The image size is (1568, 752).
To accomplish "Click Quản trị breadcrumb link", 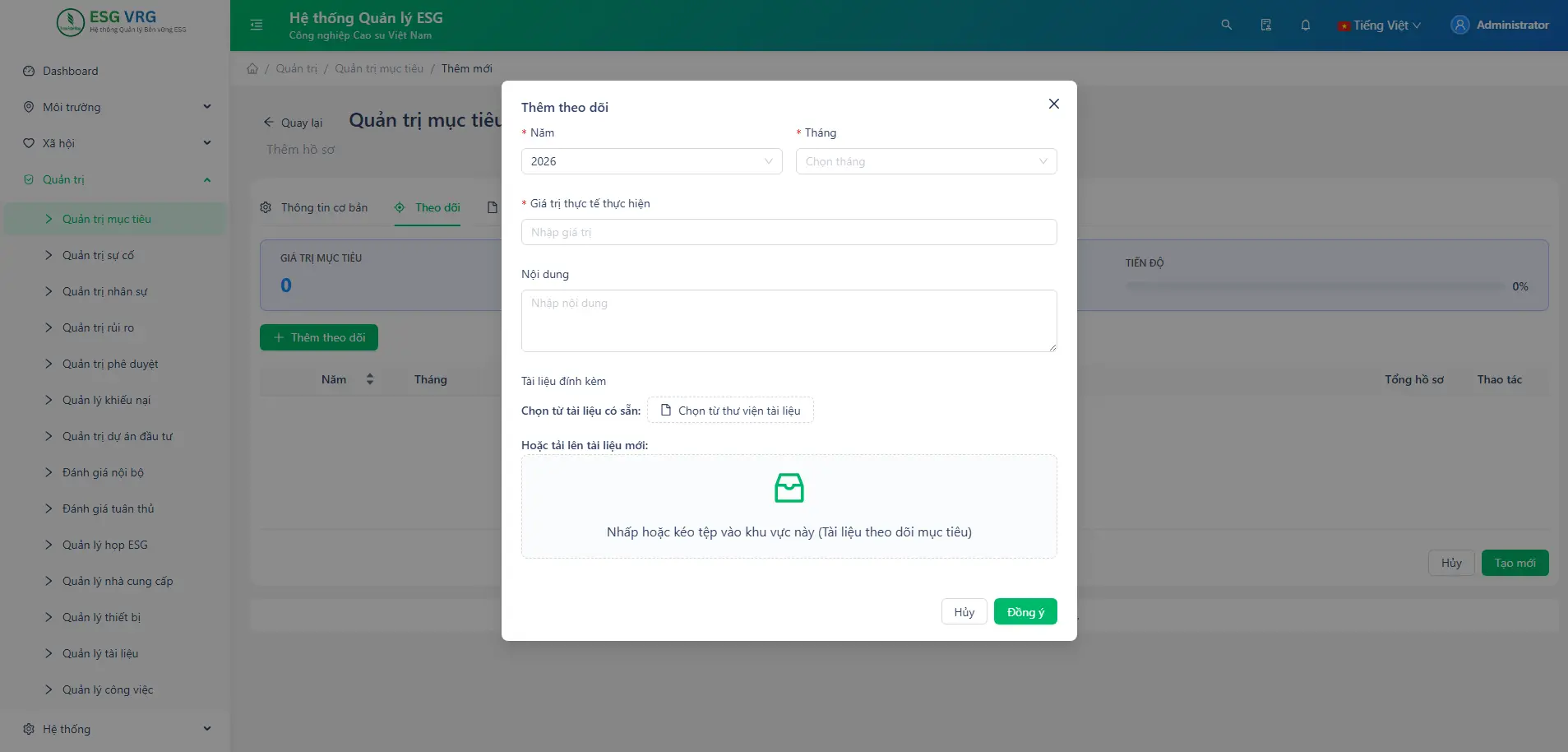I will pos(296,68).
